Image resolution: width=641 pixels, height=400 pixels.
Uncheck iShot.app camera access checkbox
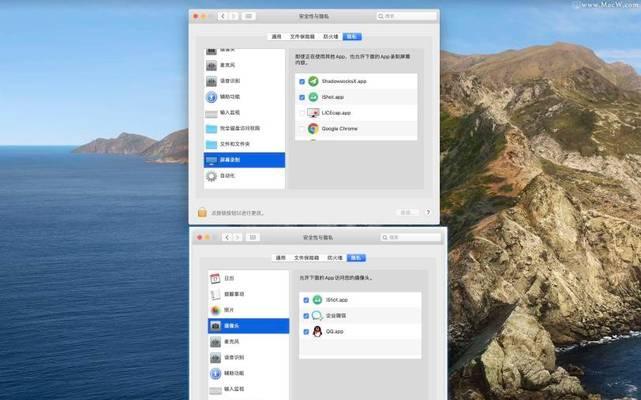coord(306,300)
